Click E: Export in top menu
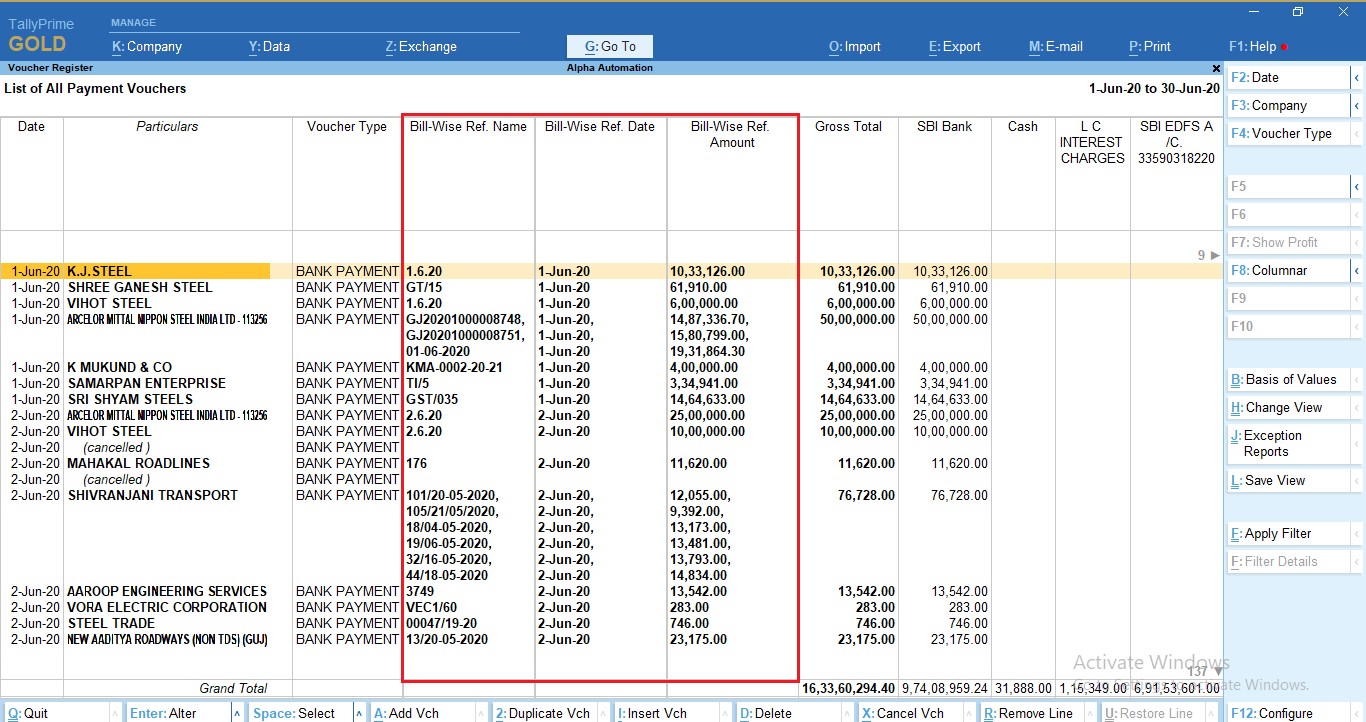 tap(955, 46)
